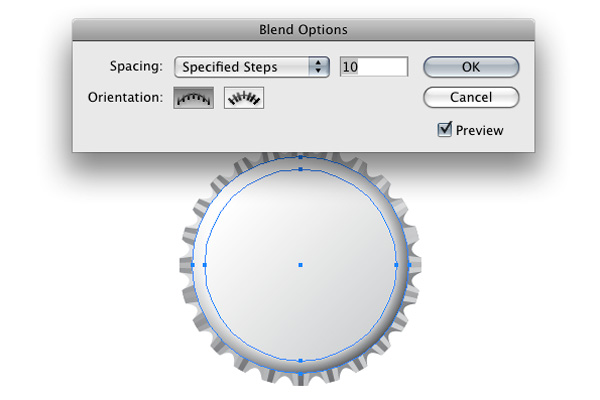The image size is (600, 400).
Task: Click the steps value field showing 10
Action: 374,67
